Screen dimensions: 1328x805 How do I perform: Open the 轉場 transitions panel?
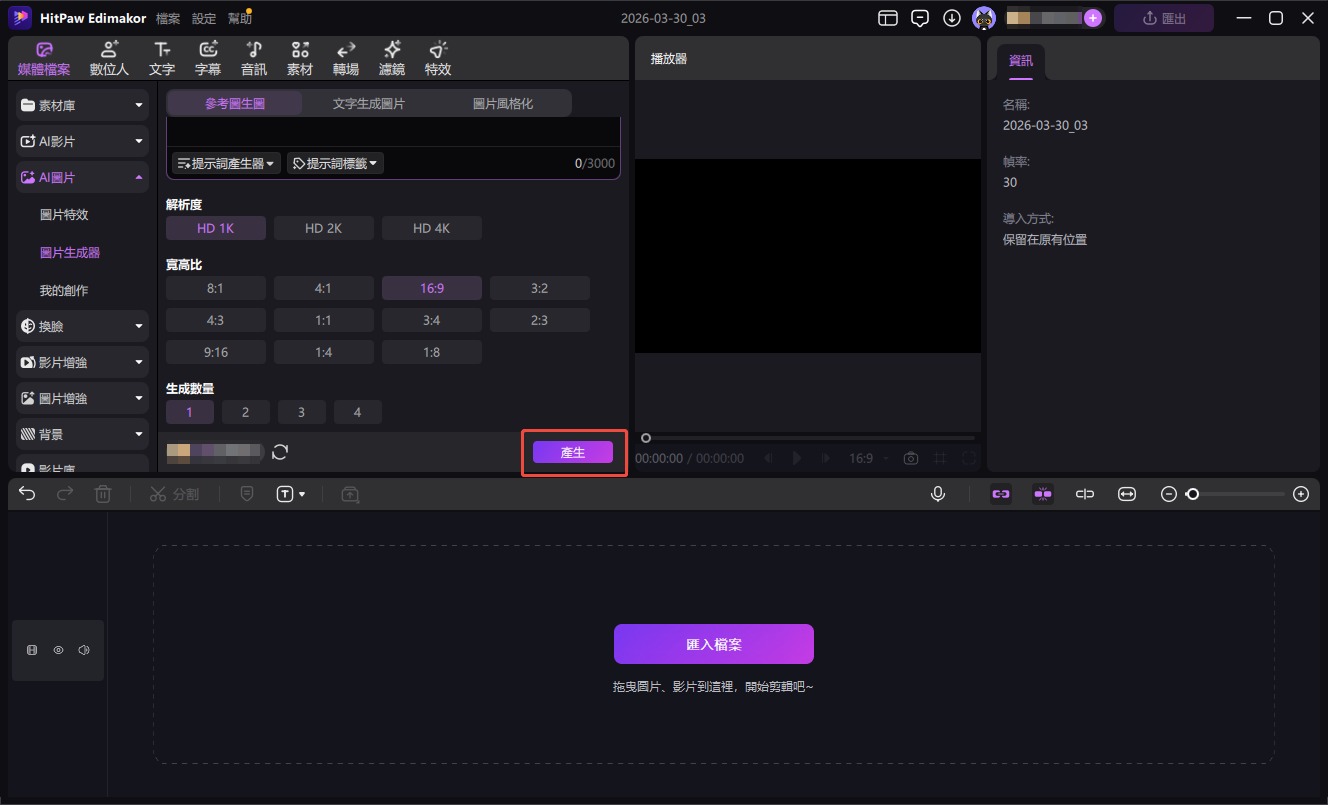coord(346,58)
